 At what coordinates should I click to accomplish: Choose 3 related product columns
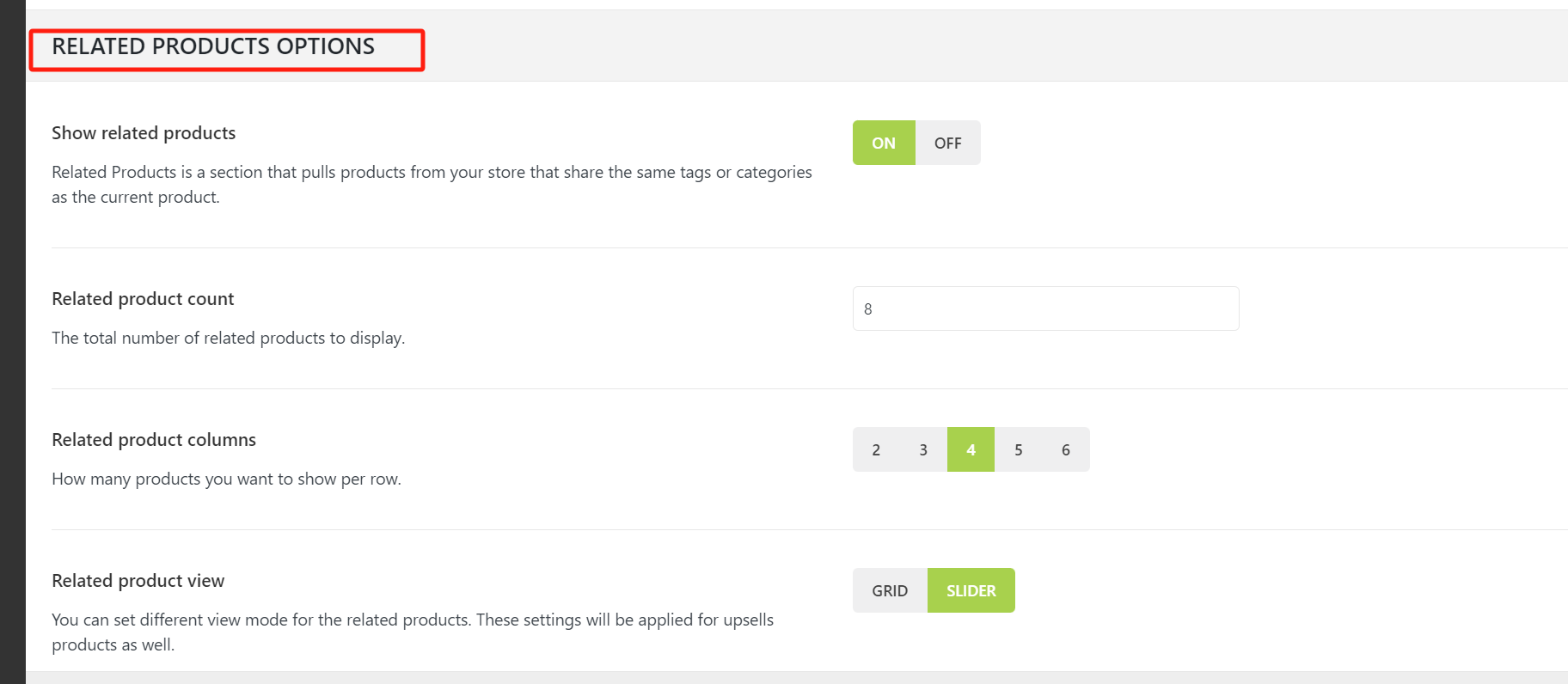click(923, 449)
